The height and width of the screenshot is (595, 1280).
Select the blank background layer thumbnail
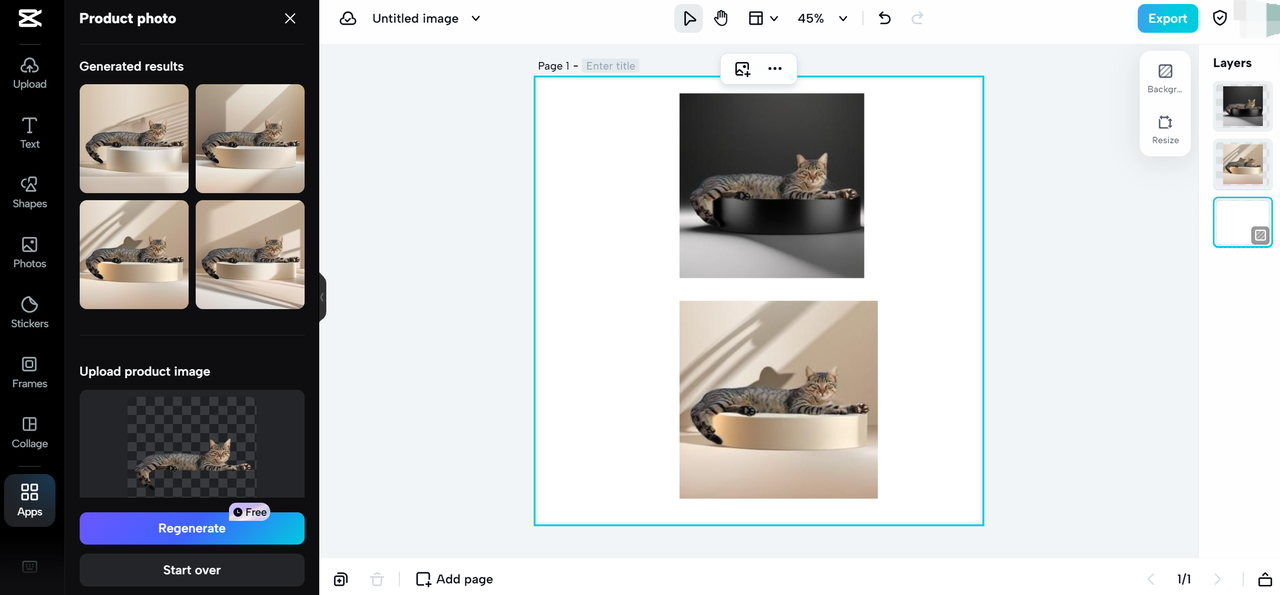coord(1243,222)
